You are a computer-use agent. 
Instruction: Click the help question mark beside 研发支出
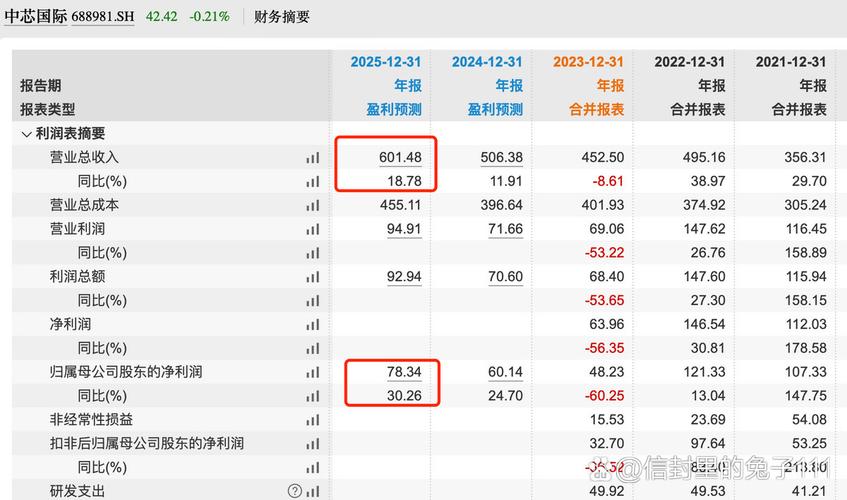pos(294,491)
